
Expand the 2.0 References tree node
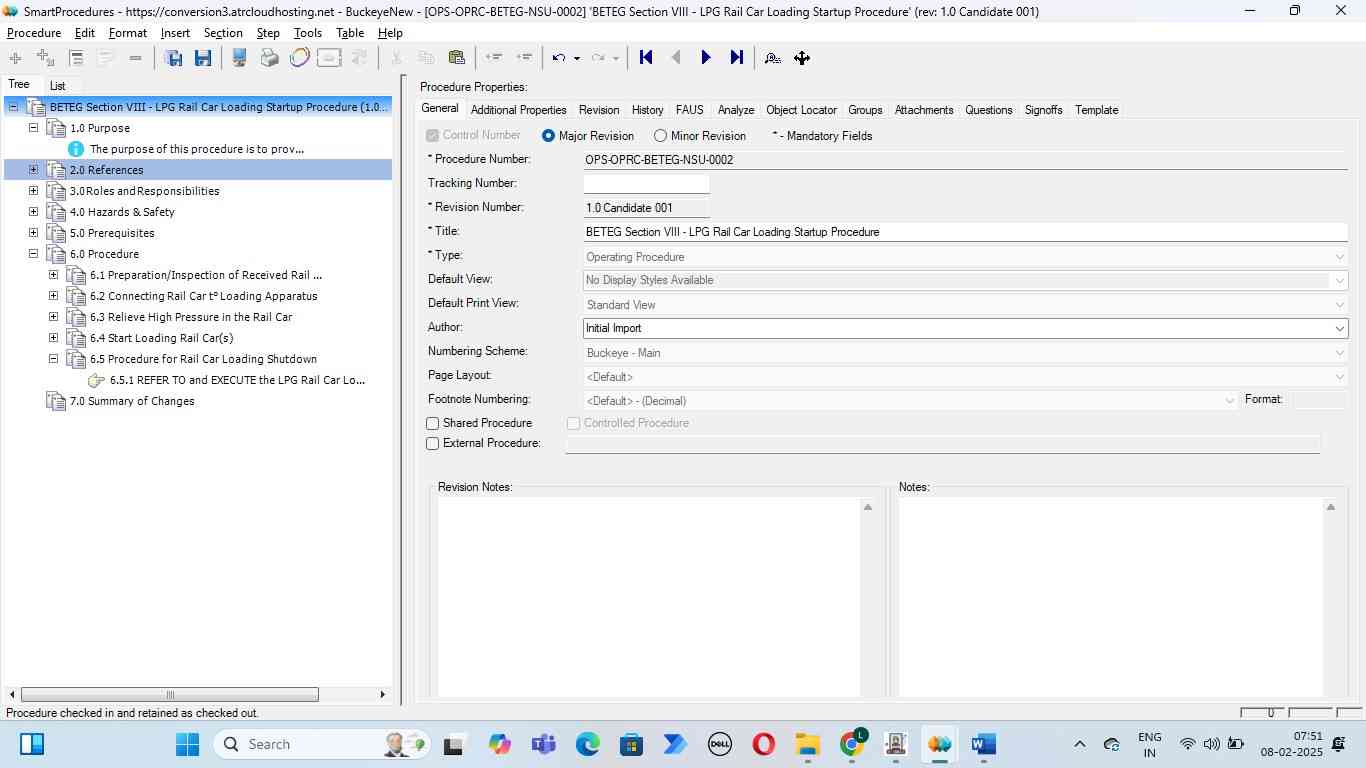pyautogui.click(x=33, y=170)
